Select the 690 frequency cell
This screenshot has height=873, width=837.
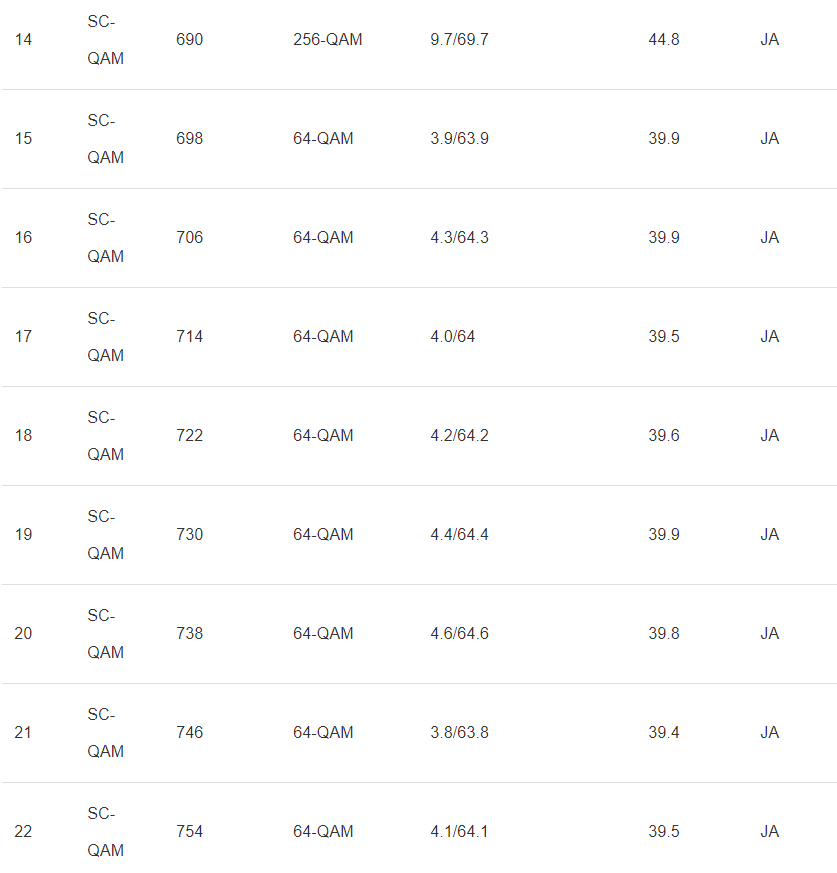coord(189,40)
